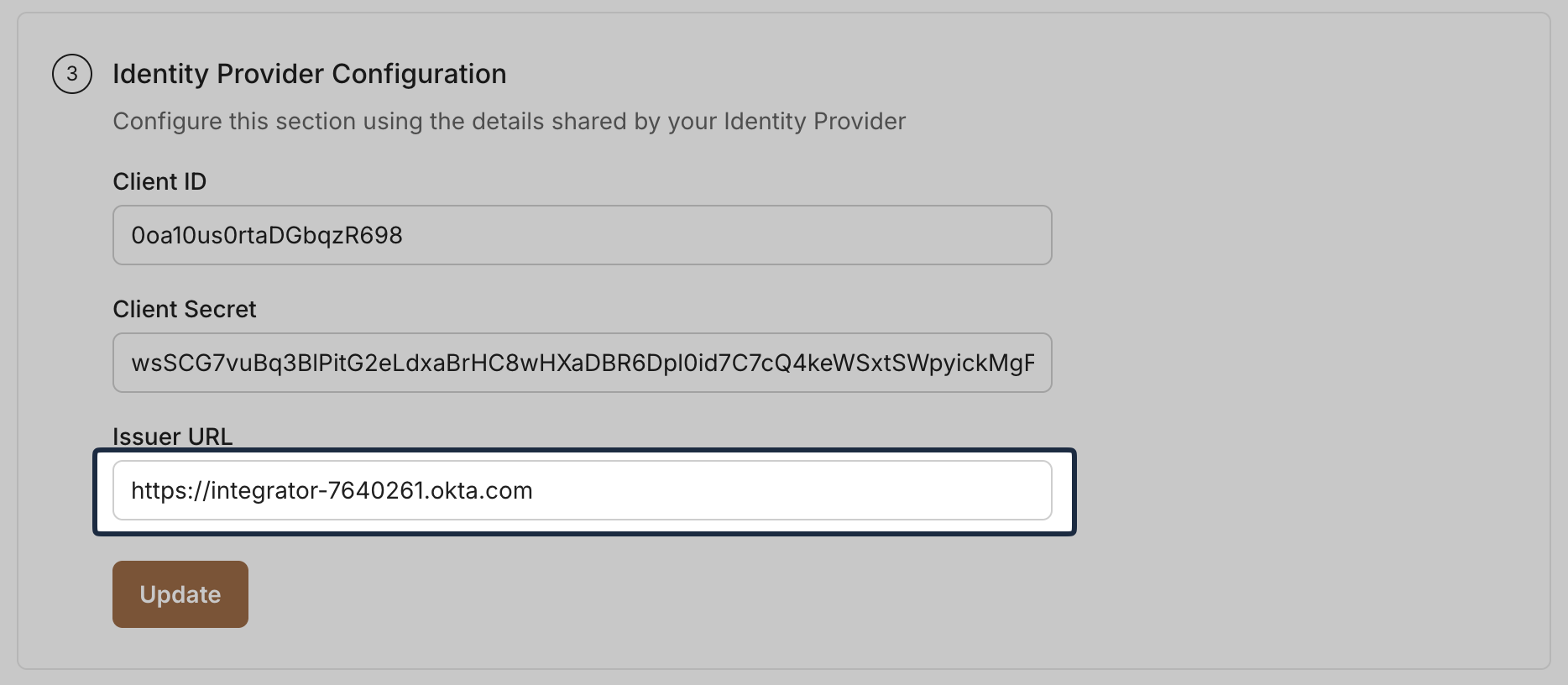
Task: Click the Client Secret input field
Action: 583,362
